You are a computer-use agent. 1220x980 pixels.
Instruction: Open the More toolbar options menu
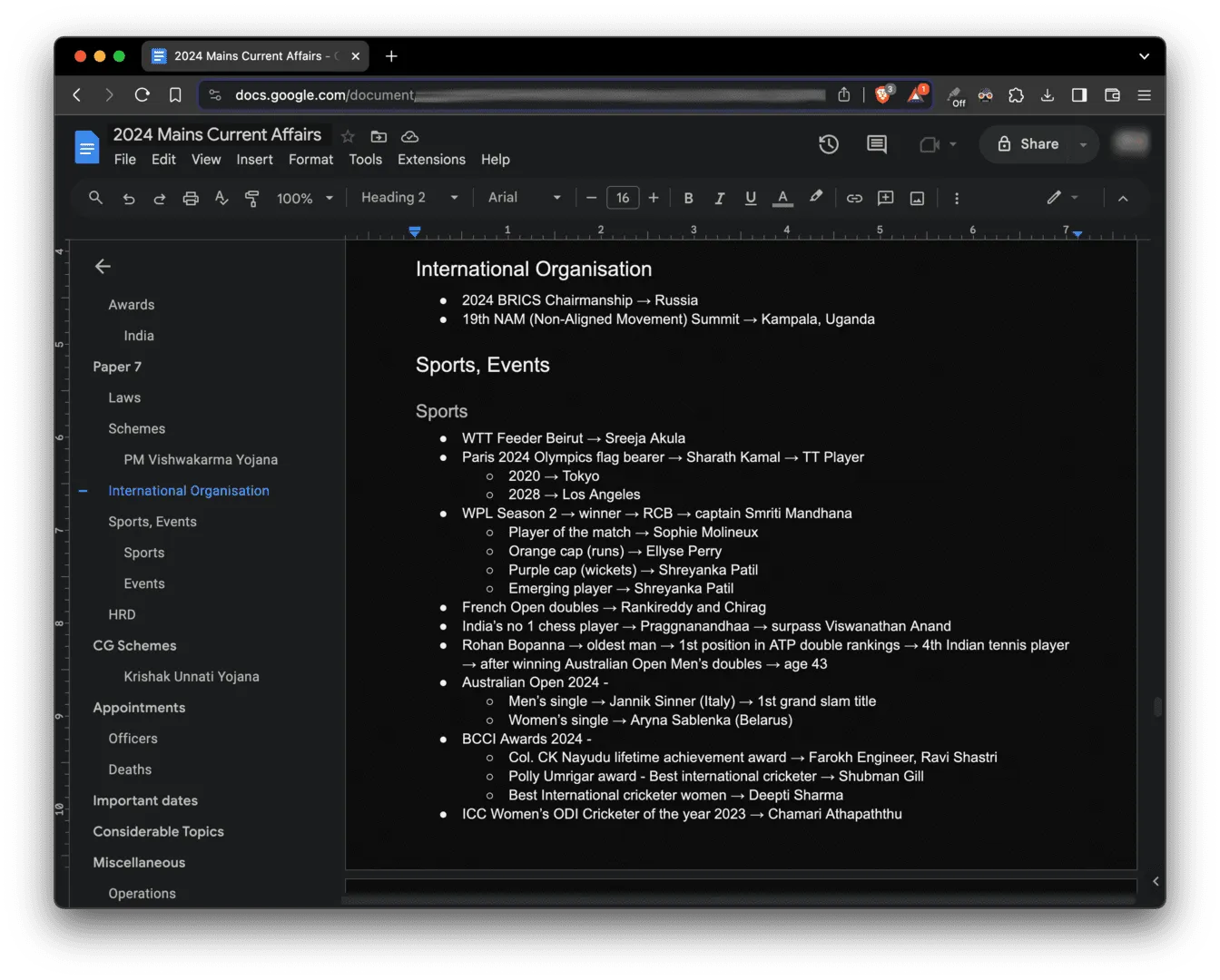pos(957,198)
